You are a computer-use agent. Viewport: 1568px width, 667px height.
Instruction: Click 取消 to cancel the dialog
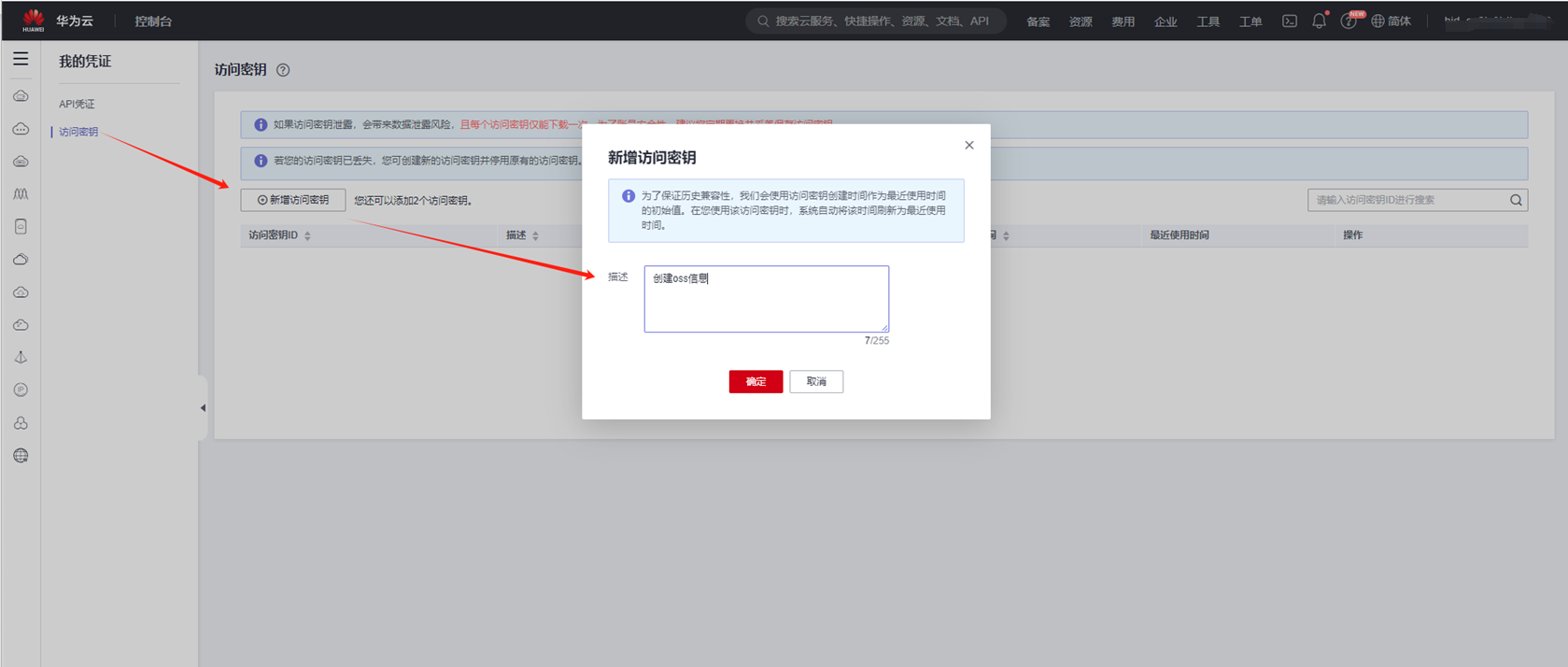(816, 381)
